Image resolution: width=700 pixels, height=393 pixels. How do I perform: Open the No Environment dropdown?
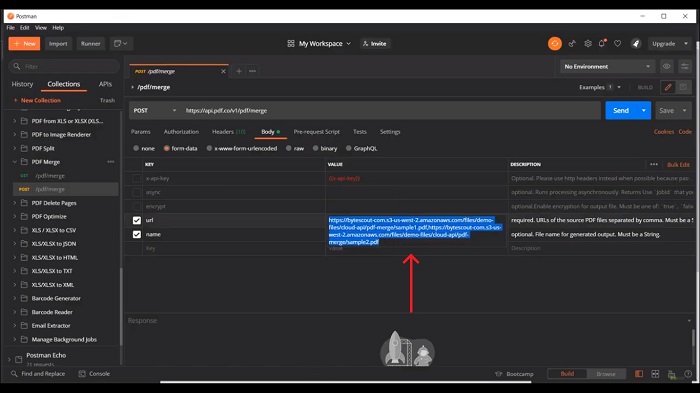pyautogui.click(x=607, y=67)
